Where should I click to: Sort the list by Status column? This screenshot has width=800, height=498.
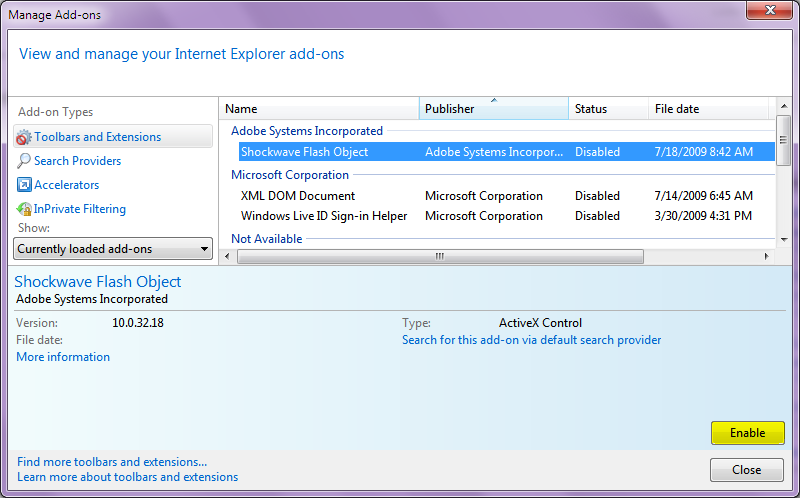[609, 109]
